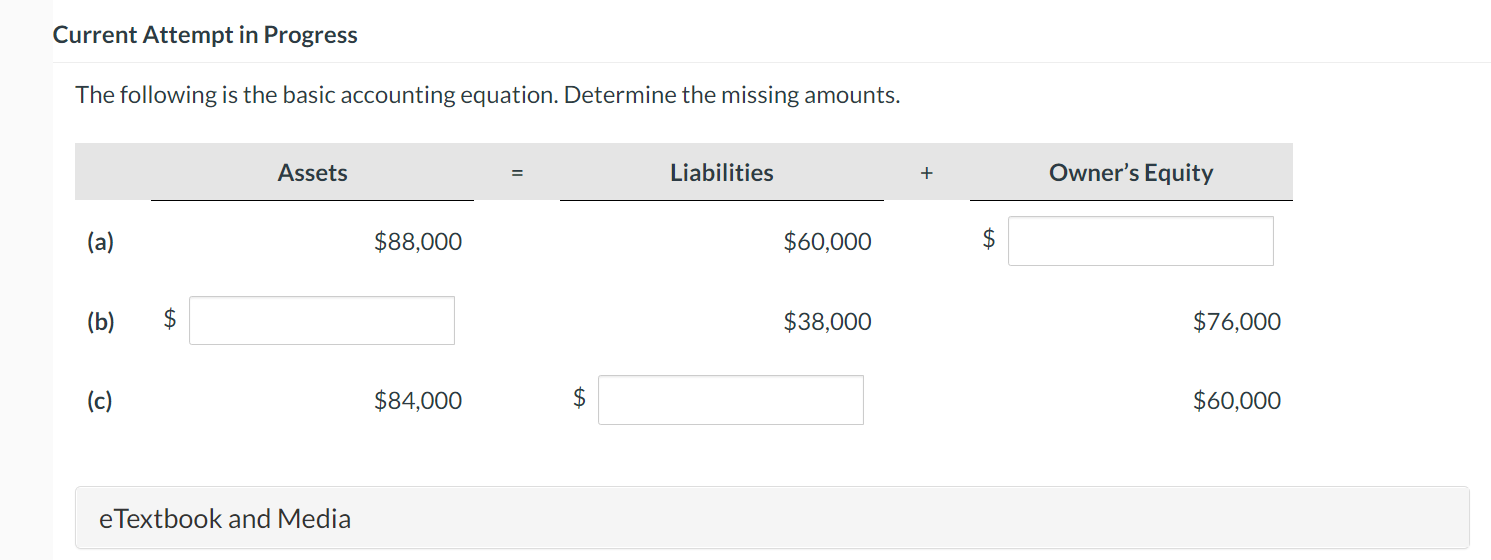This screenshot has width=1491, height=560.
Task: Click the Liabilities column header
Action: click(x=722, y=172)
